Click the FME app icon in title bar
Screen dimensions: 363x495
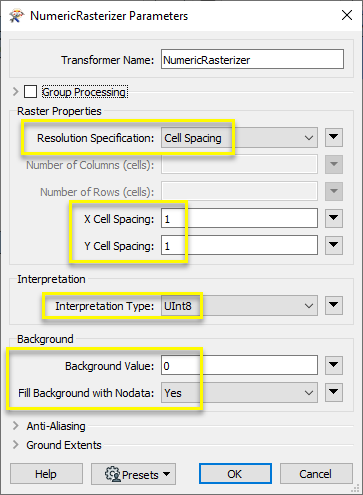point(17,16)
